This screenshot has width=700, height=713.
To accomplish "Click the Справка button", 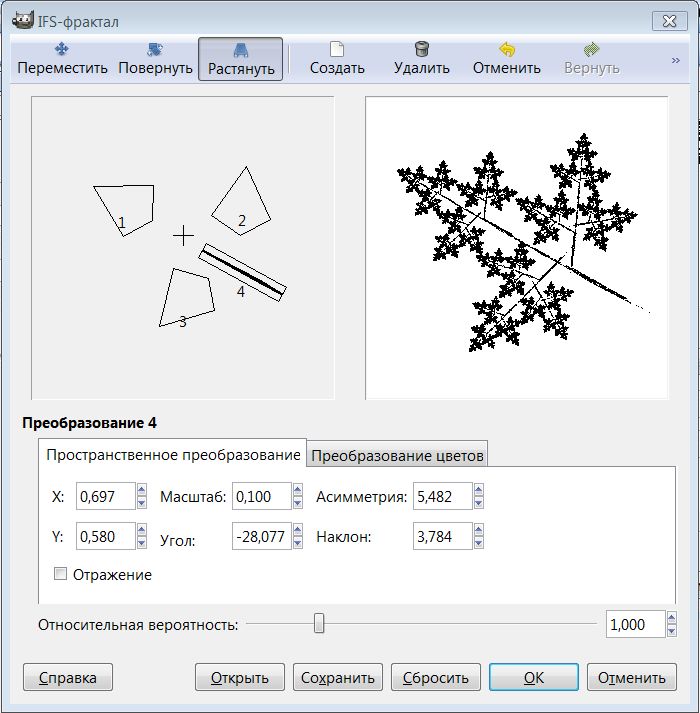I will click(x=68, y=677).
